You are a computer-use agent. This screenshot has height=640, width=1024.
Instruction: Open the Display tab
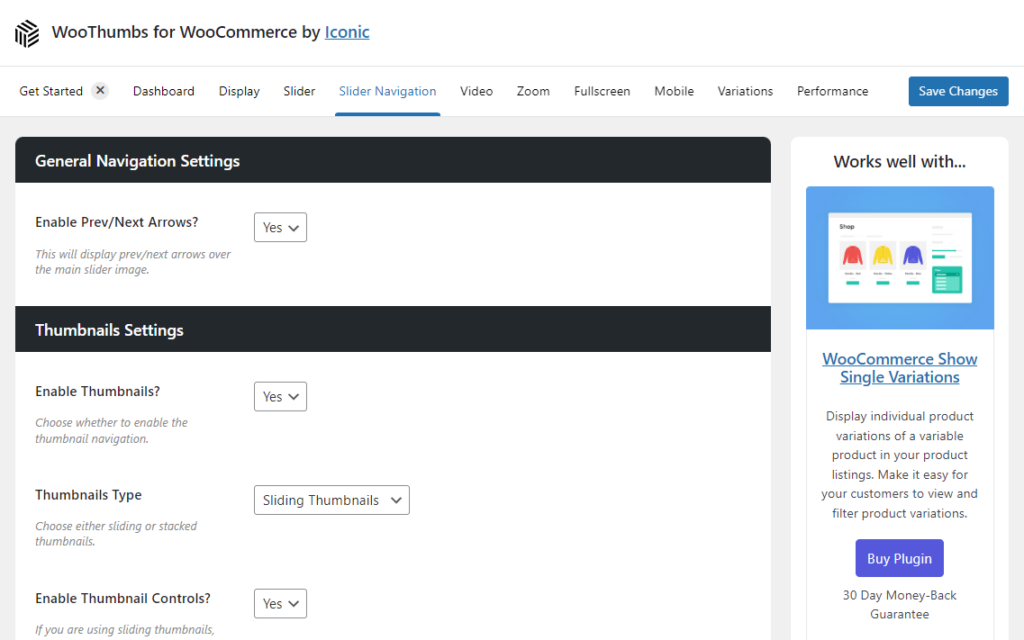pyautogui.click(x=239, y=91)
